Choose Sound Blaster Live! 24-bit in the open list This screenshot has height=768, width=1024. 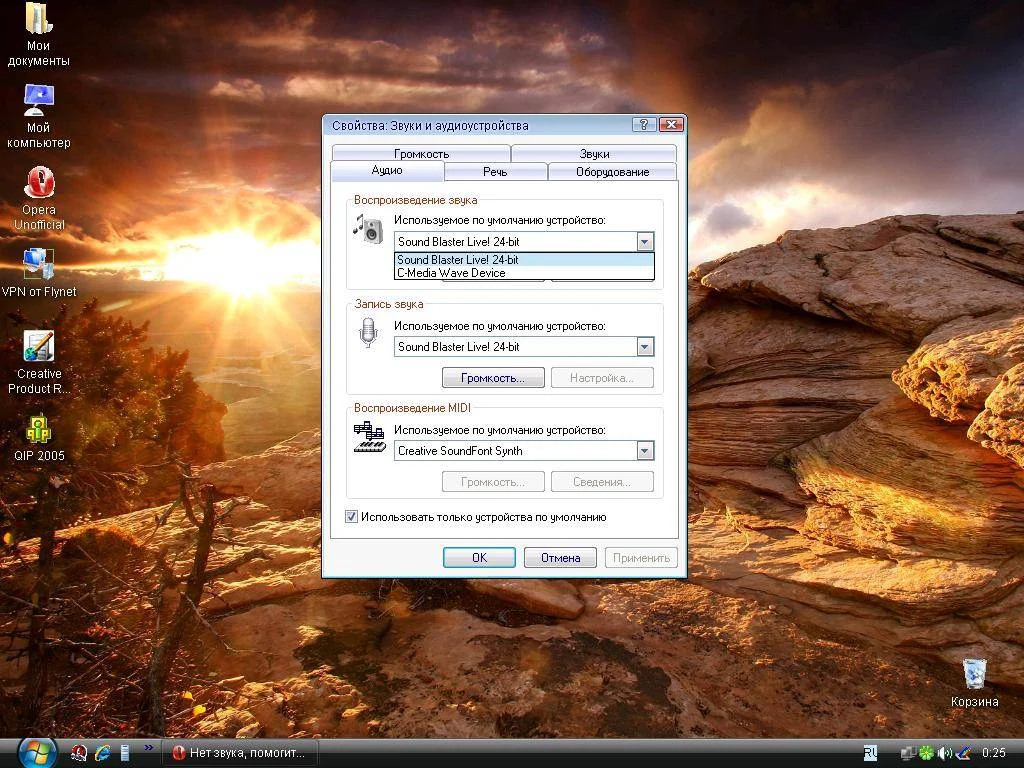(524, 260)
